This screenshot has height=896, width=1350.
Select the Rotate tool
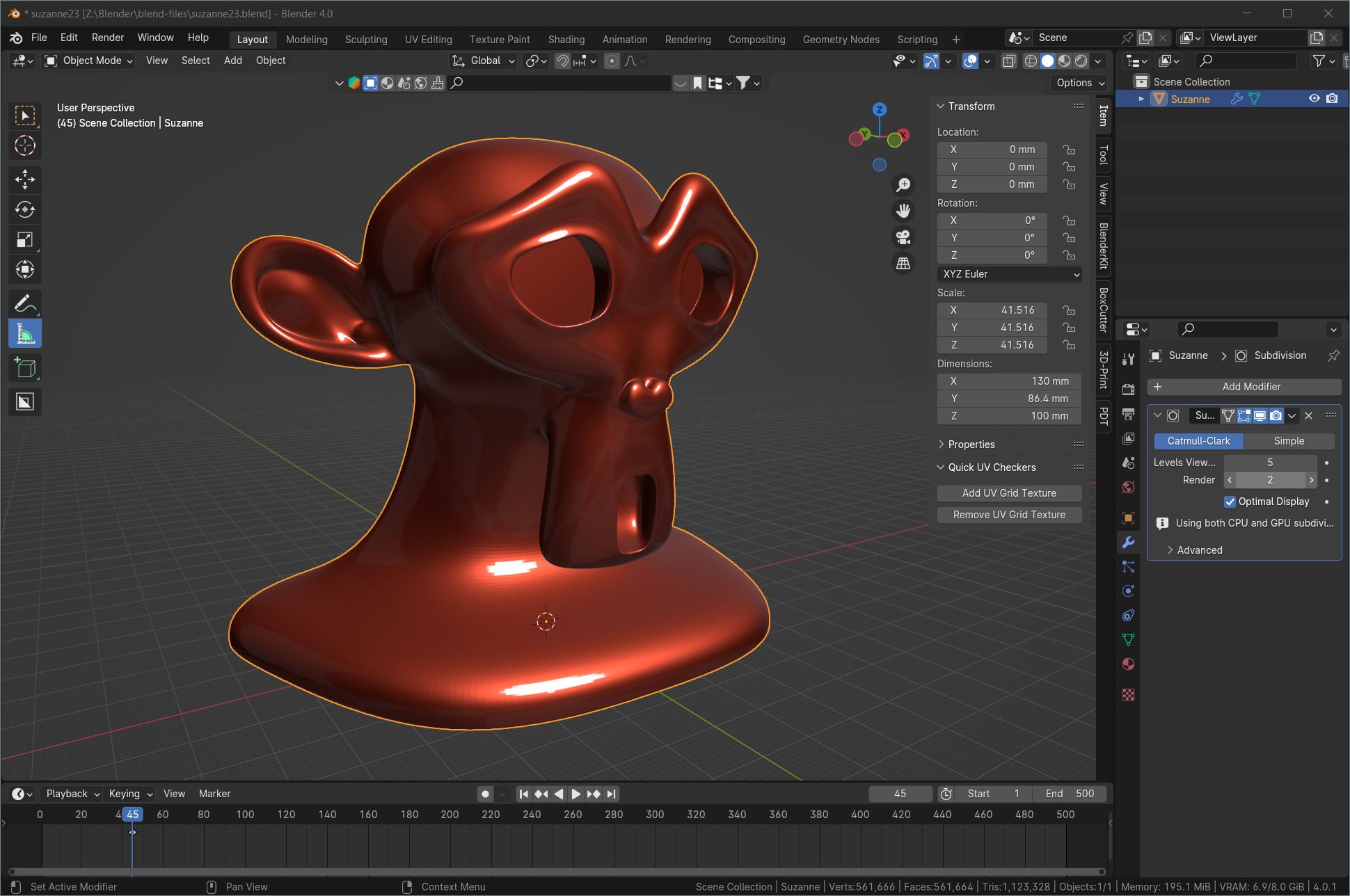(25, 209)
